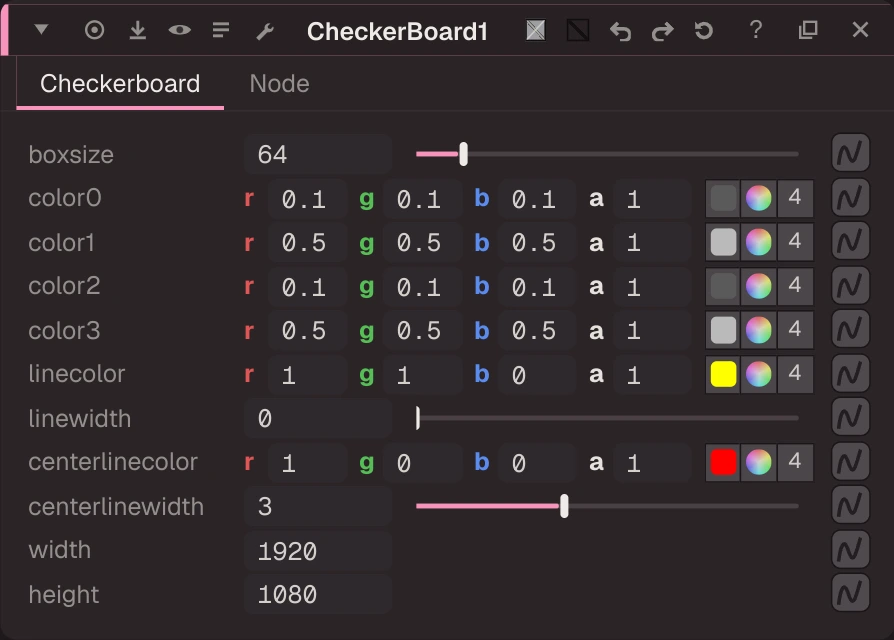Open animation menu for color1
This screenshot has height=640, width=894.
(x=850, y=241)
